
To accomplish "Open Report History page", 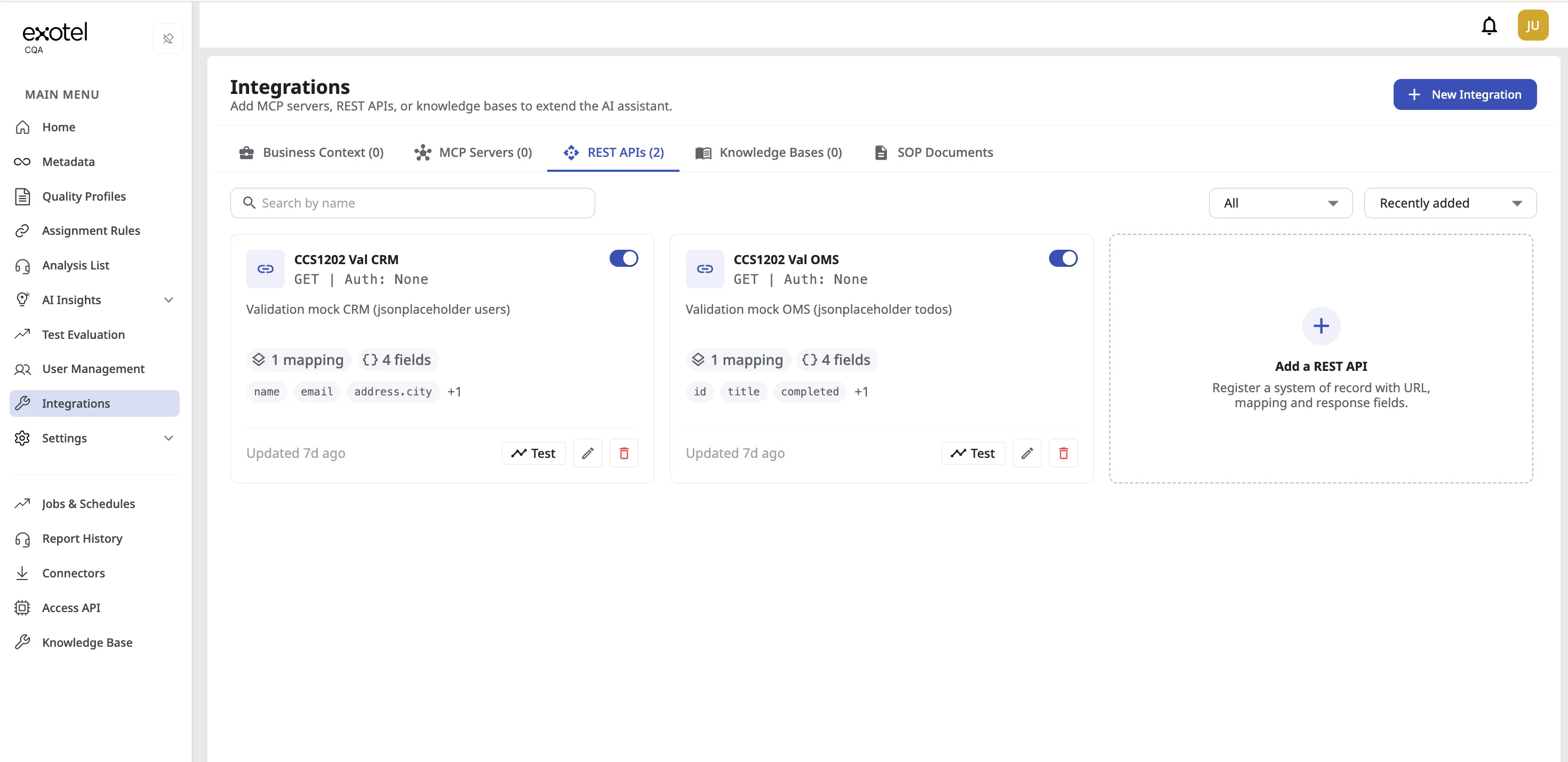I will 94,538.
